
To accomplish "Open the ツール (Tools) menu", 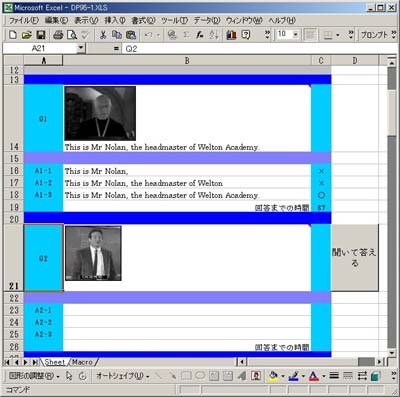I will pyautogui.click(x=175, y=20).
